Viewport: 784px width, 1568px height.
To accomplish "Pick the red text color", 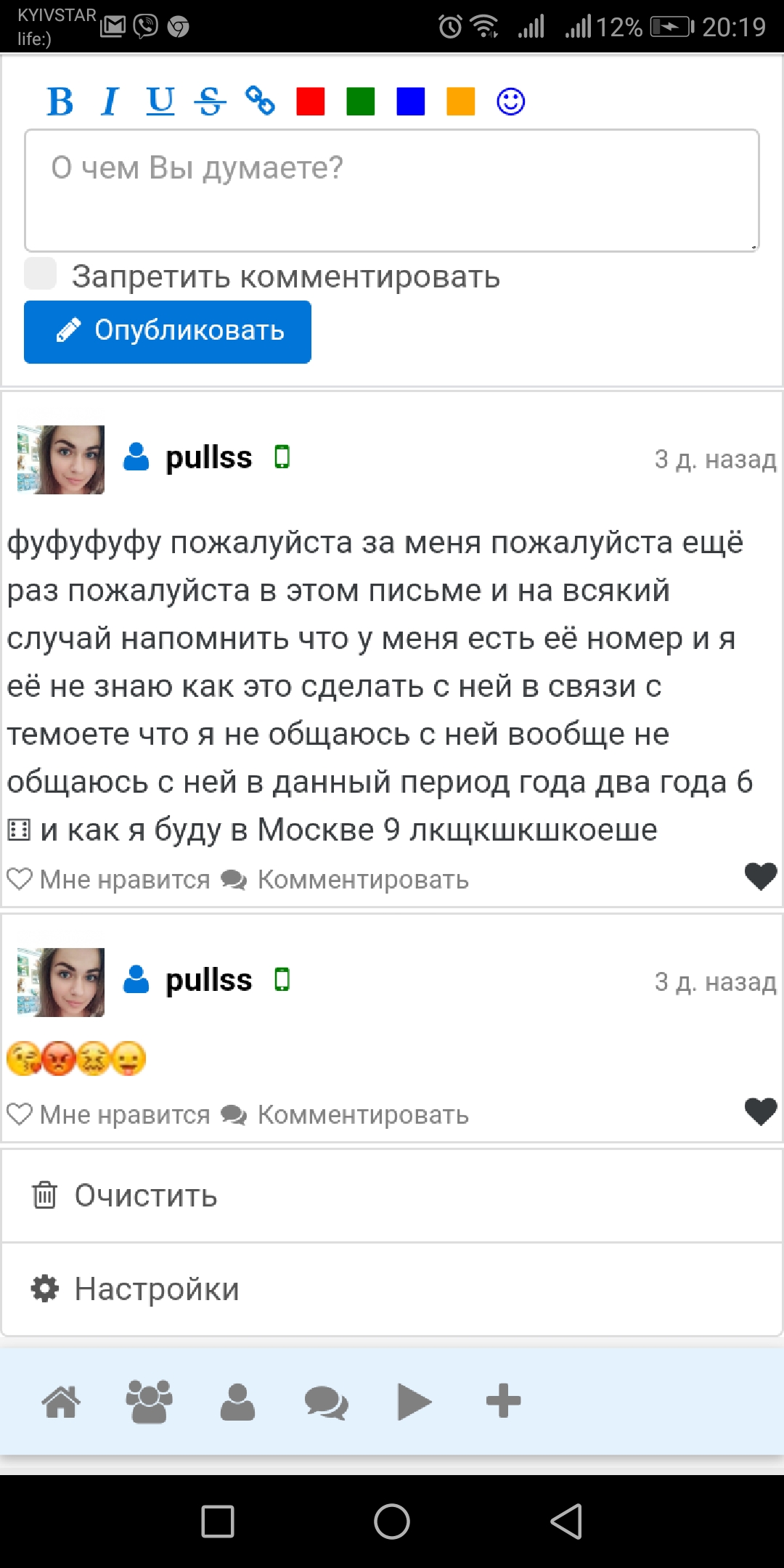I will 310,102.
